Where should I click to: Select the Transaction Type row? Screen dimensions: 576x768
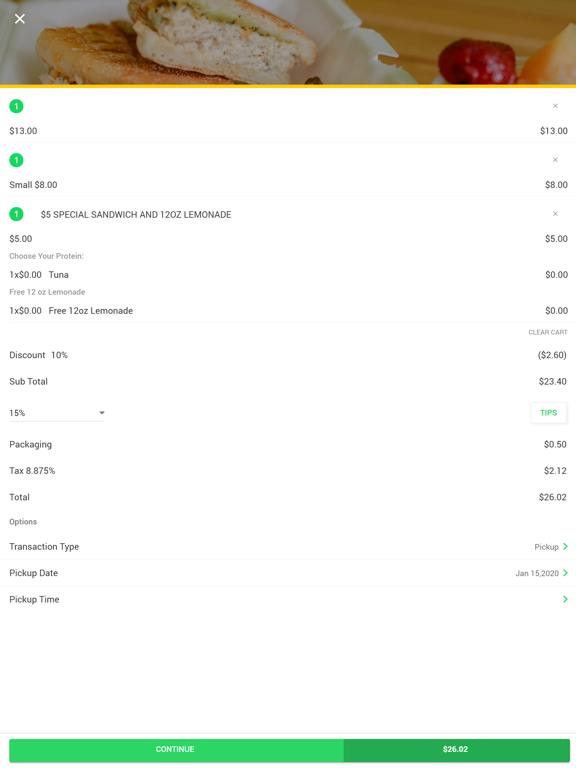[x=288, y=547]
